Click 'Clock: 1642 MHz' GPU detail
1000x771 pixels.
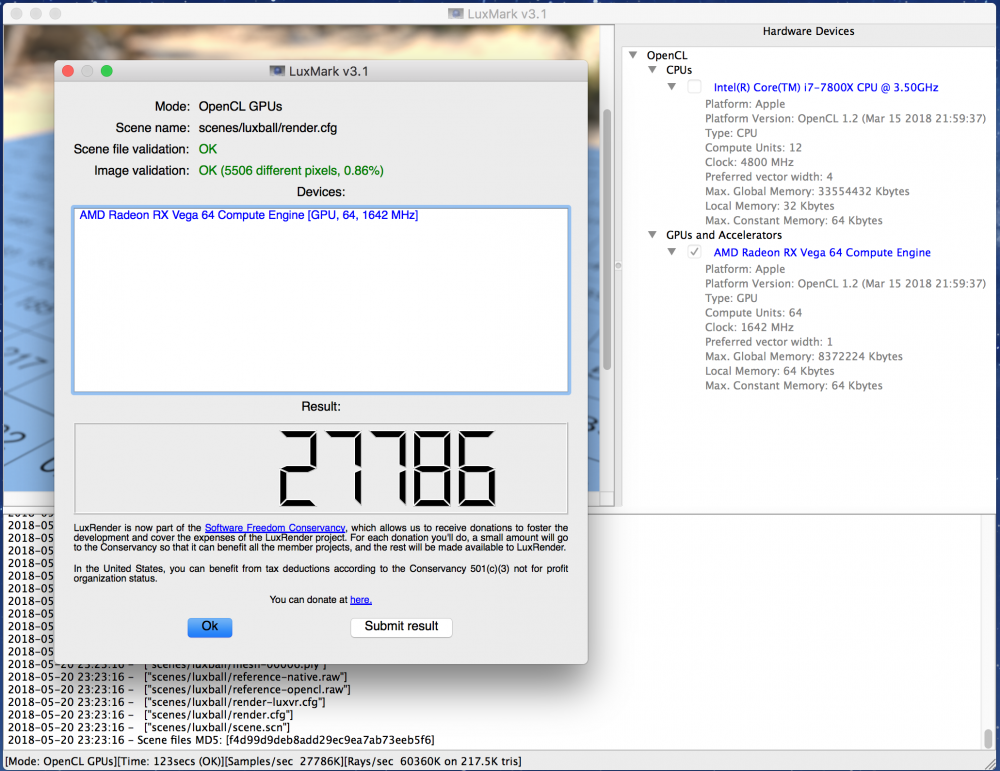click(x=749, y=327)
